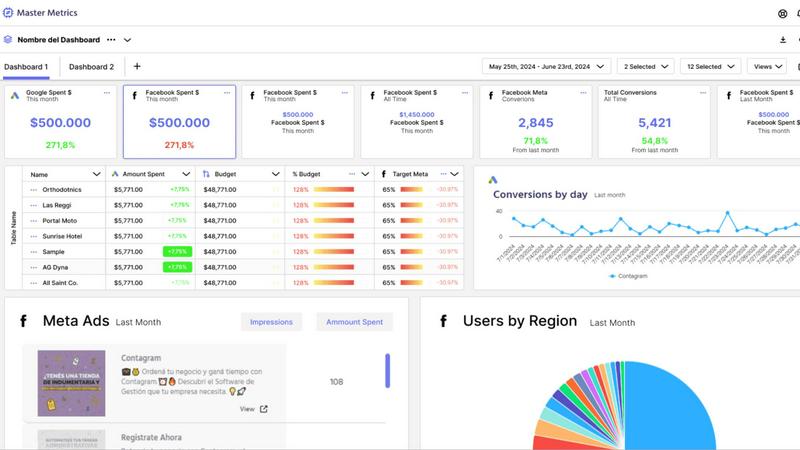This screenshot has height=450, width=800.
Task: Click the Master Metrics logo icon
Action: [8, 13]
